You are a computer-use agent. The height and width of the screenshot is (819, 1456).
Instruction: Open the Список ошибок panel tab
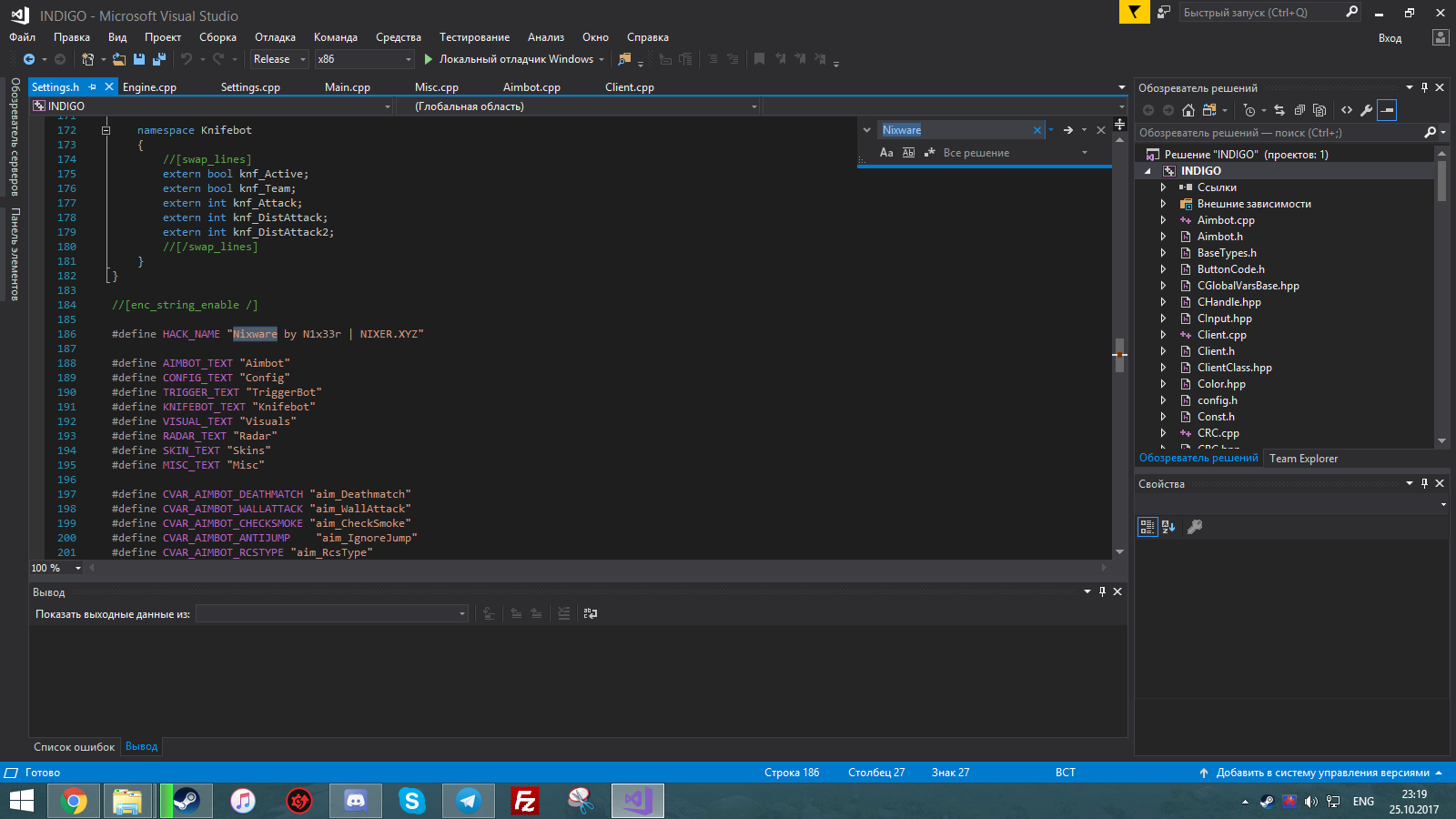(74, 747)
